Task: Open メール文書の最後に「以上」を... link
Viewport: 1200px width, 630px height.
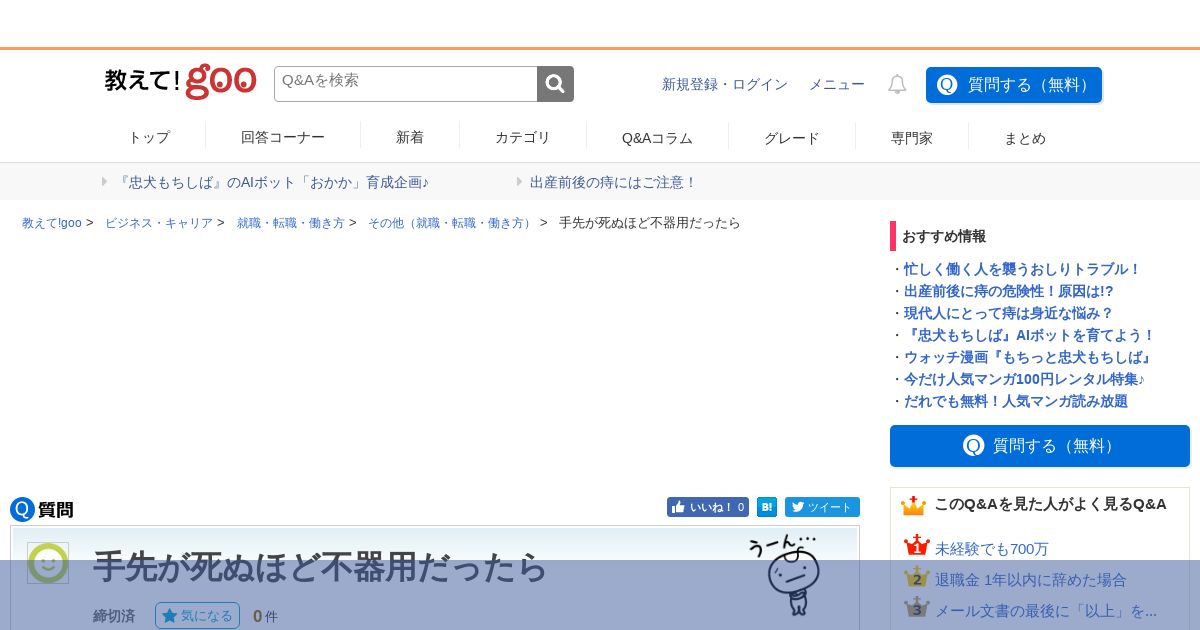Action: 1046,611
